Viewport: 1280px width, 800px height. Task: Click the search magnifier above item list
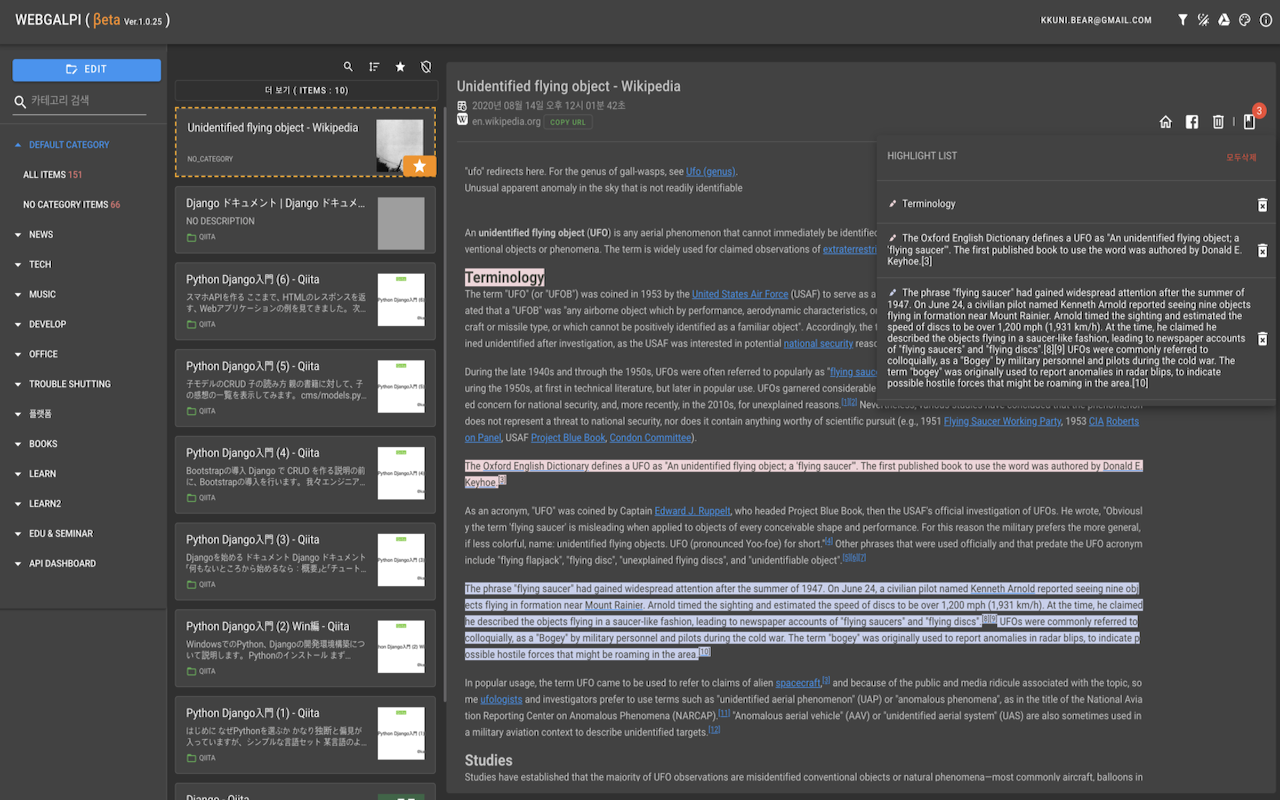(348, 67)
